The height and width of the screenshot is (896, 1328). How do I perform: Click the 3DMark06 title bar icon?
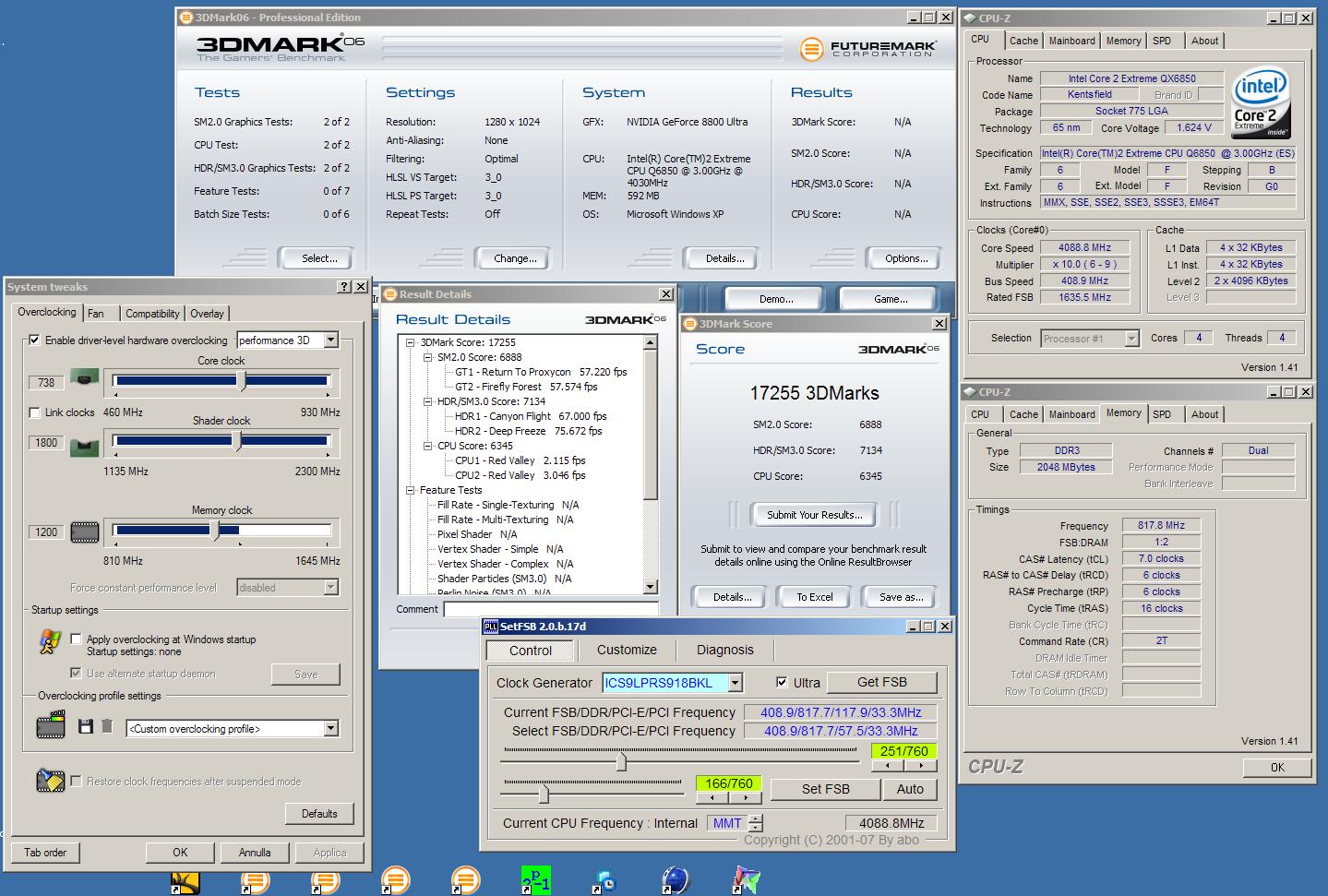tap(185, 17)
